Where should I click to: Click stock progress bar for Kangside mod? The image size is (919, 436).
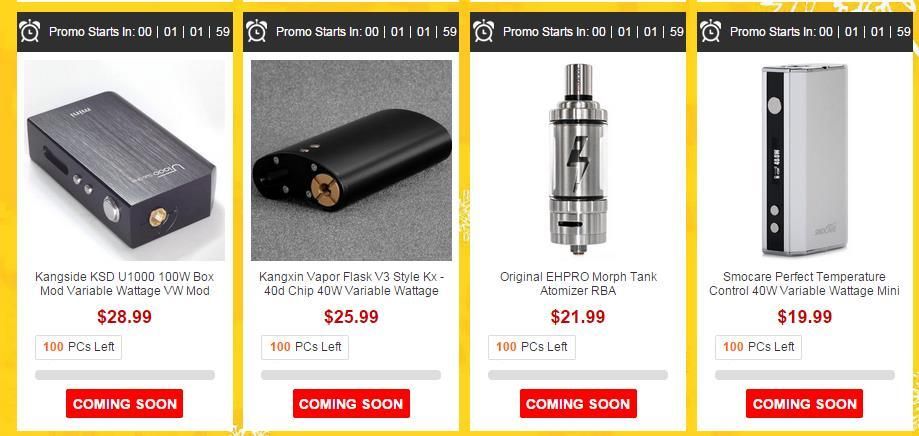tap(125, 375)
